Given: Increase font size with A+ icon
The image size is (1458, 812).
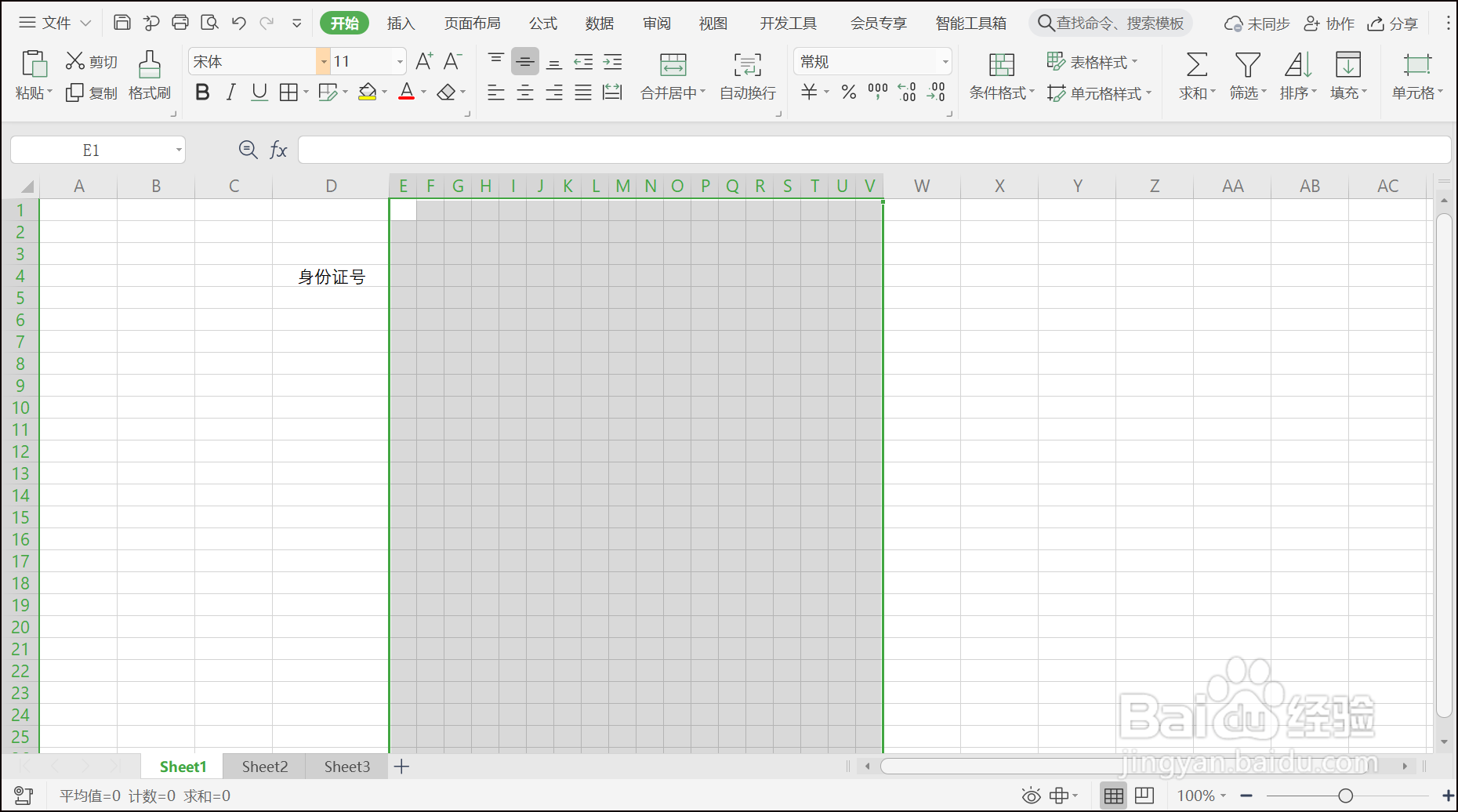Looking at the screenshot, I should (424, 61).
